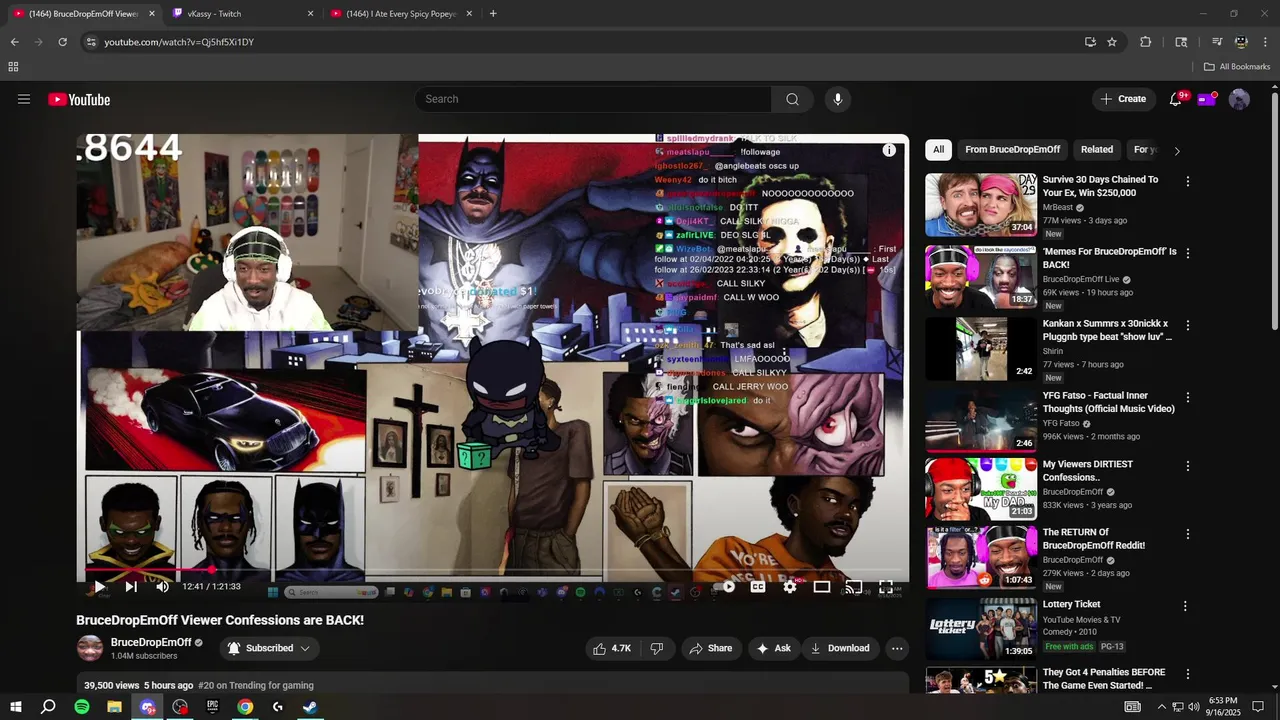The width and height of the screenshot is (1280, 720).
Task: Open BruceDropEmOff channel name link
Action: pos(151,642)
